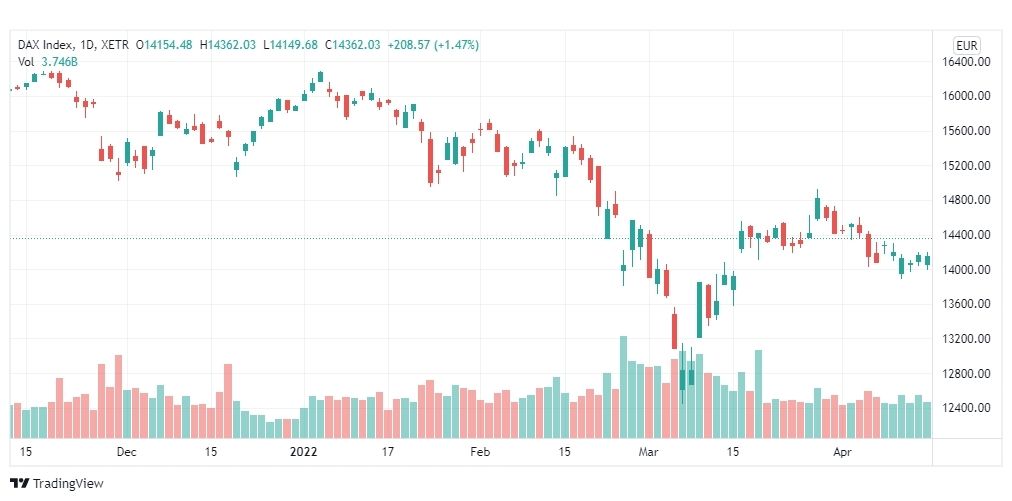Click the 2022 date axis label

point(303,452)
